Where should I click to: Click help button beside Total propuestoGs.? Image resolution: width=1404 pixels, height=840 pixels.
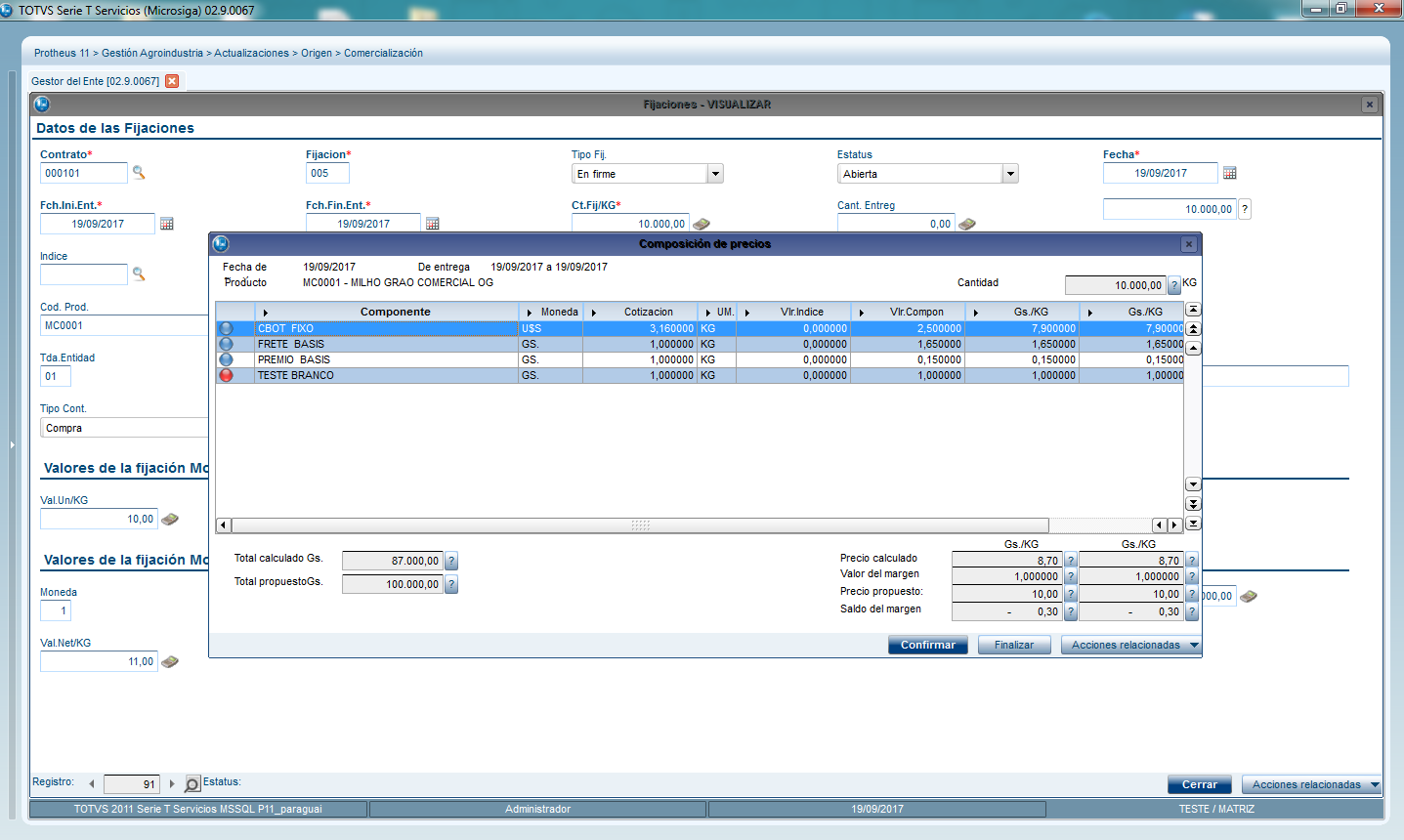click(451, 584)
